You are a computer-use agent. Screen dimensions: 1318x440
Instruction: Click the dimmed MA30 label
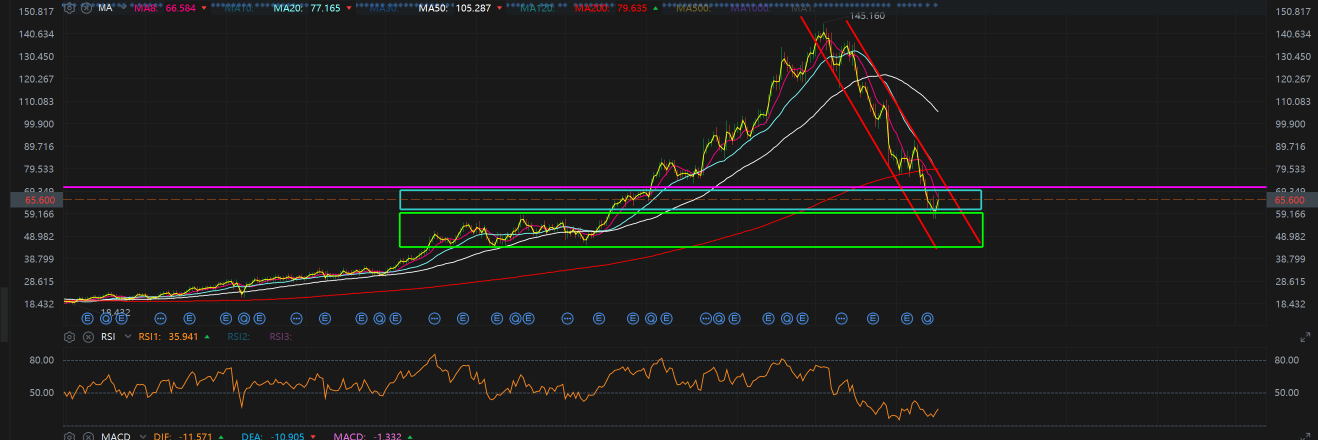[x=384, y=8]
